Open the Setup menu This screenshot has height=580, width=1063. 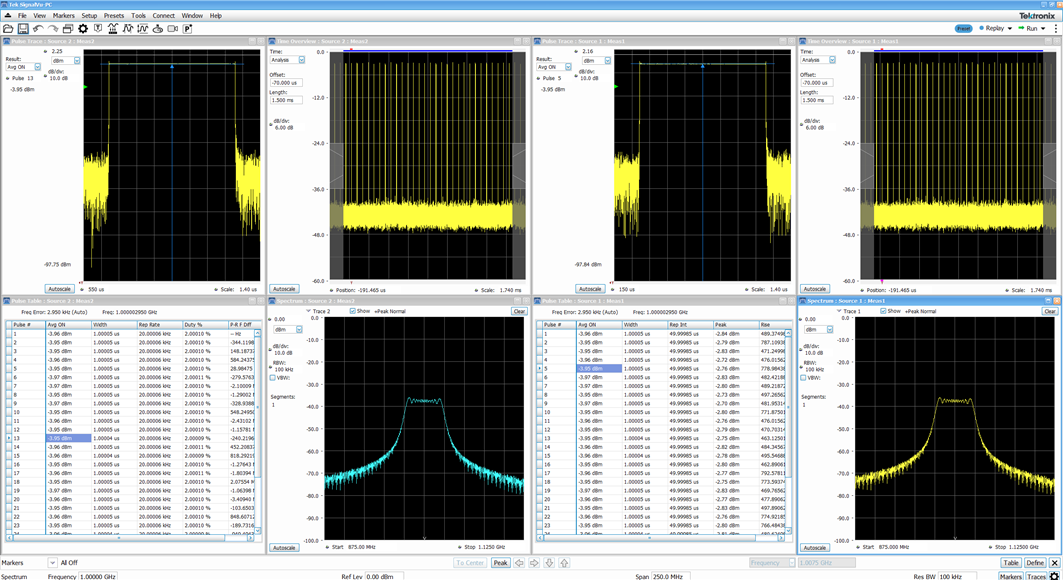(x=89, y=15)
